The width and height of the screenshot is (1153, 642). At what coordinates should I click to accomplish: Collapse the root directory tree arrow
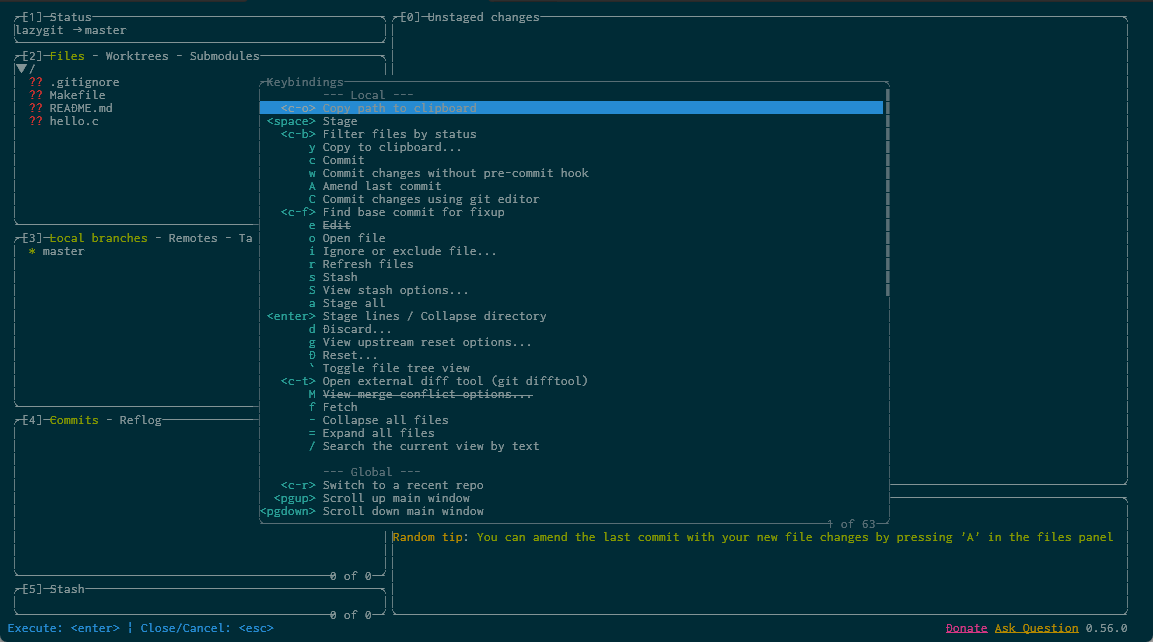click(x=21, y=69)
